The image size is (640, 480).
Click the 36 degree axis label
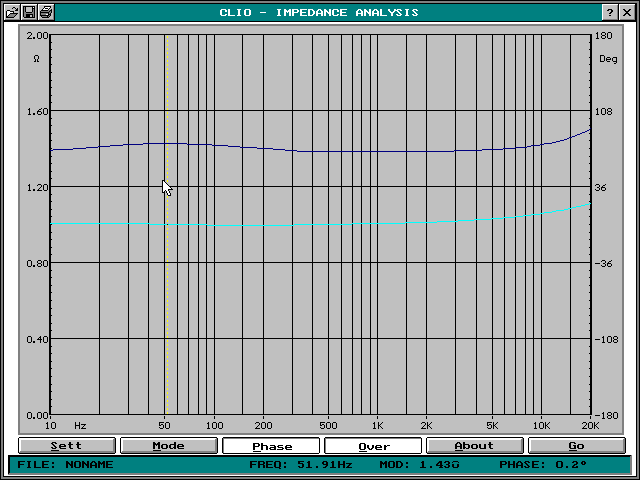[x=600, y=187]
